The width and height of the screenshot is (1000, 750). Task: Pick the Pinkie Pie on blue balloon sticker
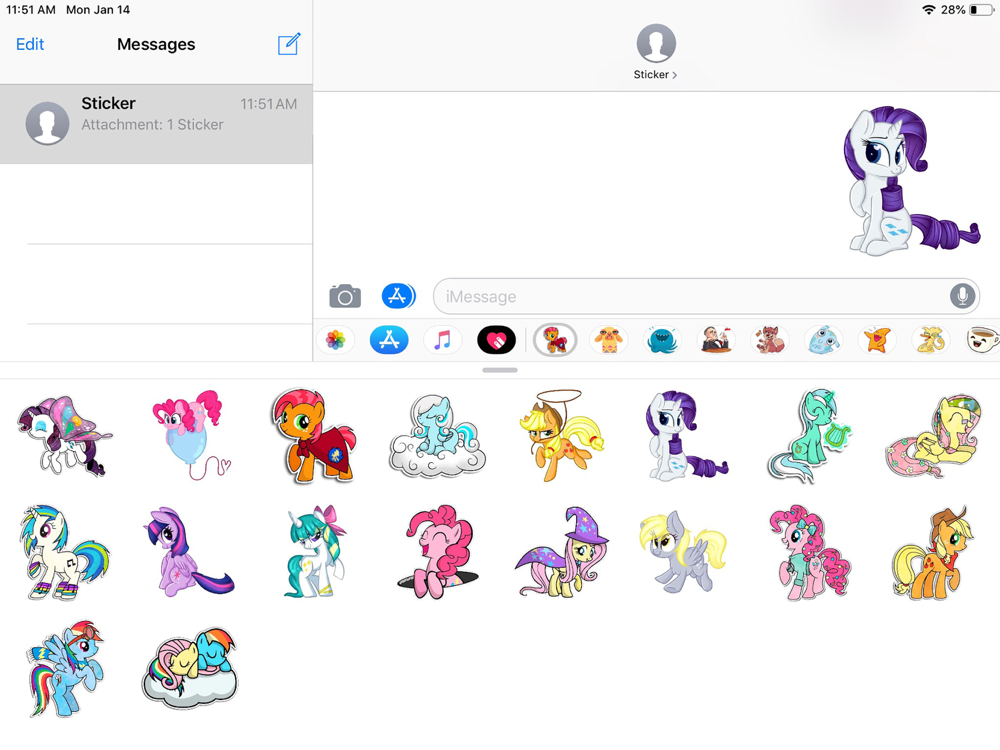coord(191,434)
